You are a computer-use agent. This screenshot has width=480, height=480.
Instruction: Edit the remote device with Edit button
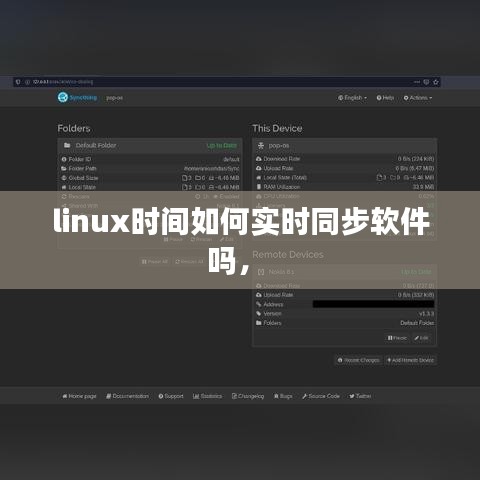tap(421, 338)
